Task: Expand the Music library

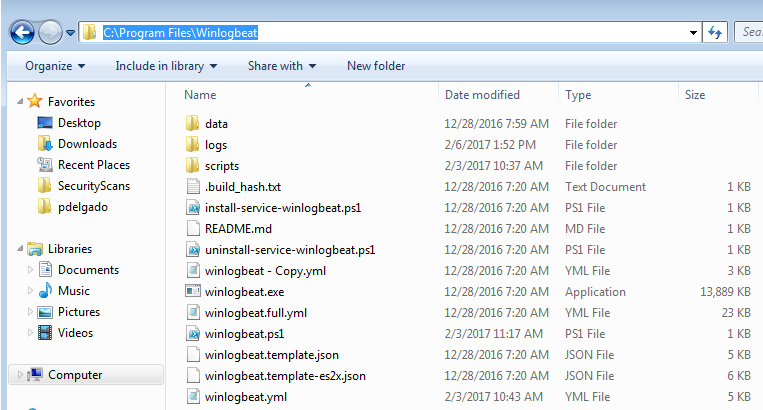Action: (x=30, y=290)
